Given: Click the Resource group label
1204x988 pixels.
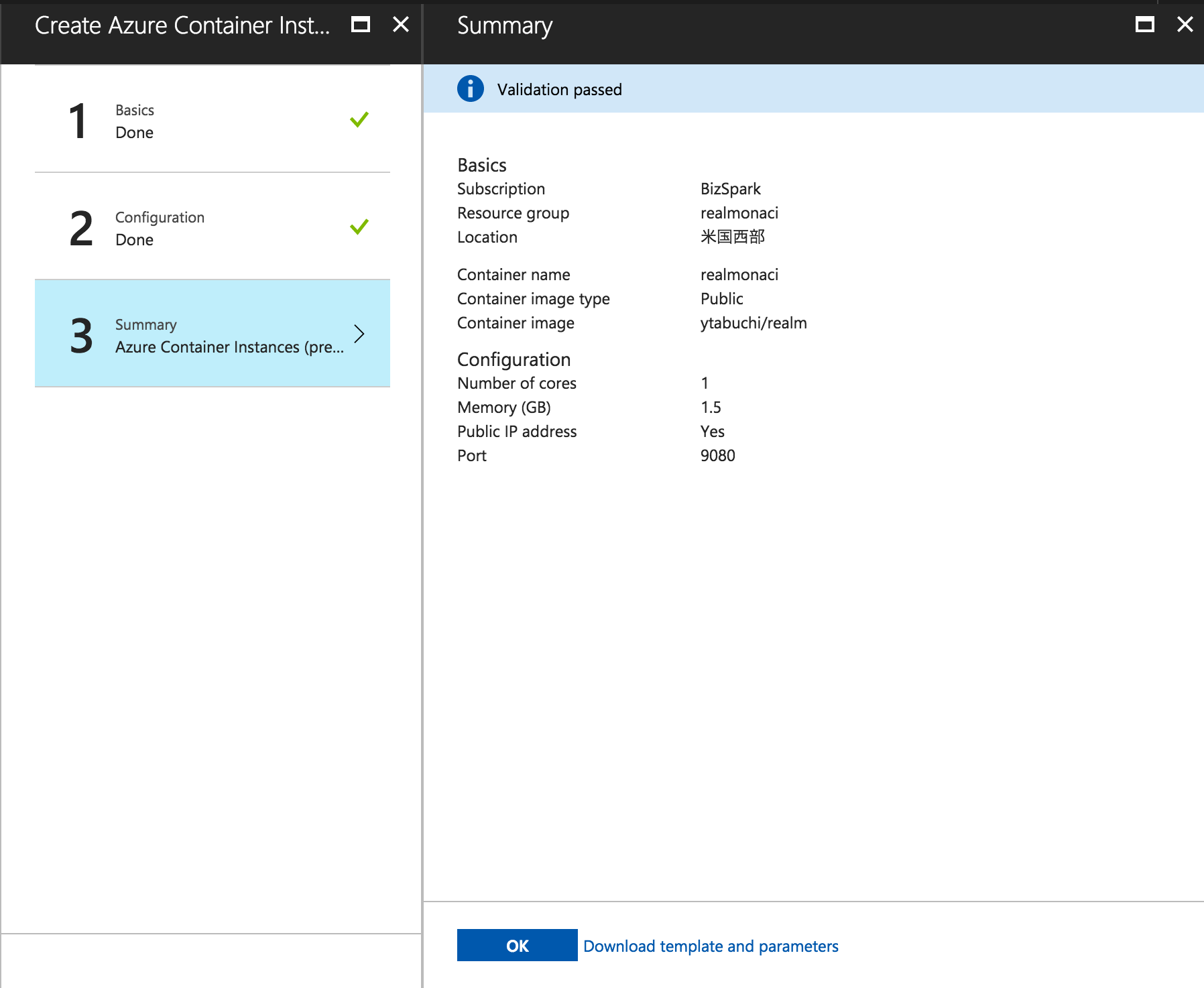Looking at the screenshot, I should click(x=514, y=213).
